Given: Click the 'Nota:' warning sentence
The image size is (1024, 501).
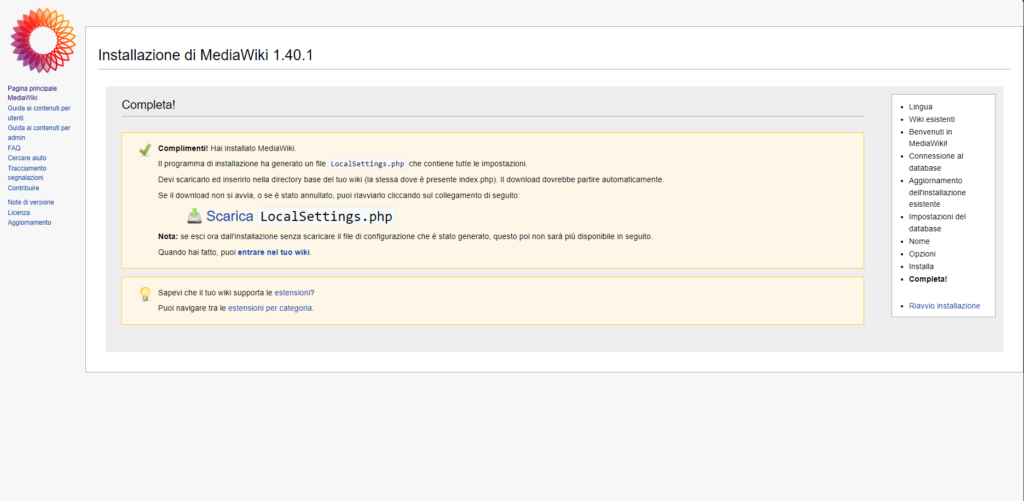Looking at the screenshot, I should (x=405, y=236).
